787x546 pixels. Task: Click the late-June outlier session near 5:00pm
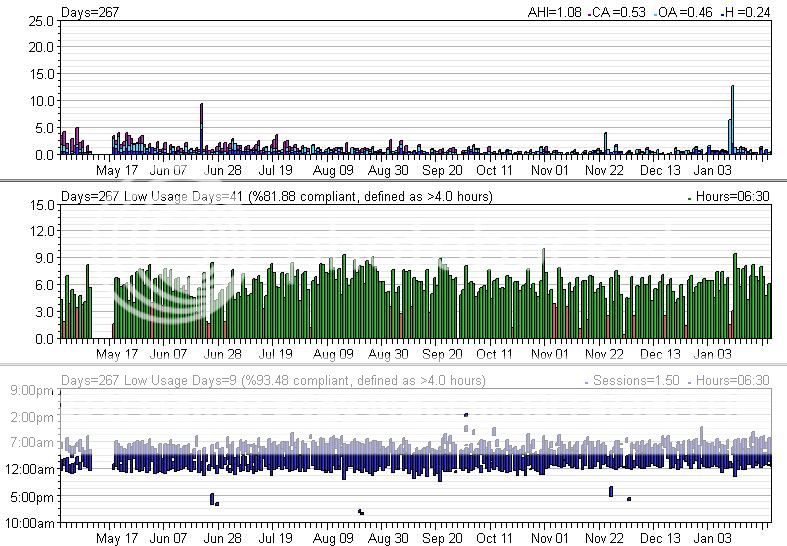pyautogui.click(x=212, y=498)
